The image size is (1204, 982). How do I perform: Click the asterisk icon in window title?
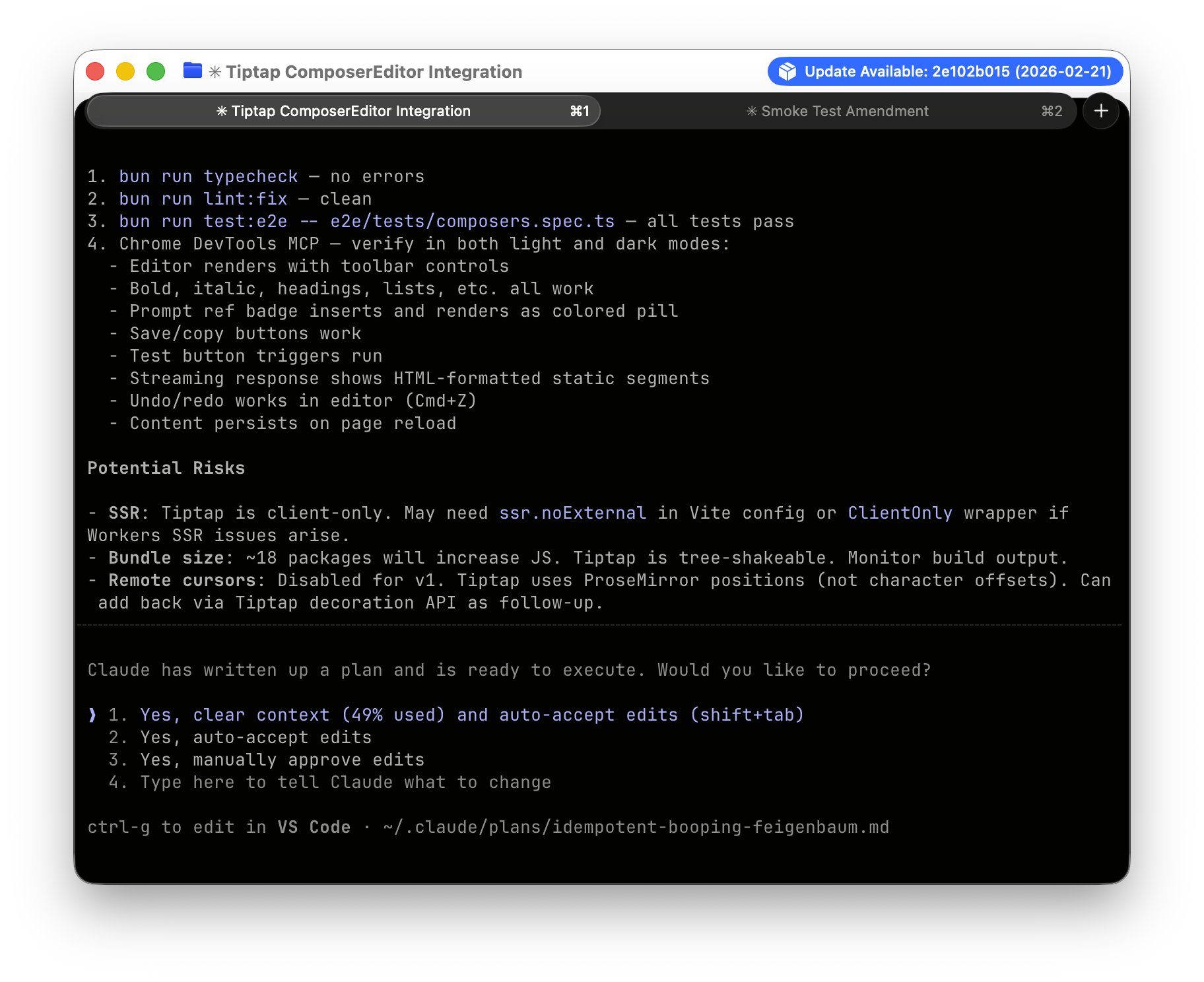(215, 71)
